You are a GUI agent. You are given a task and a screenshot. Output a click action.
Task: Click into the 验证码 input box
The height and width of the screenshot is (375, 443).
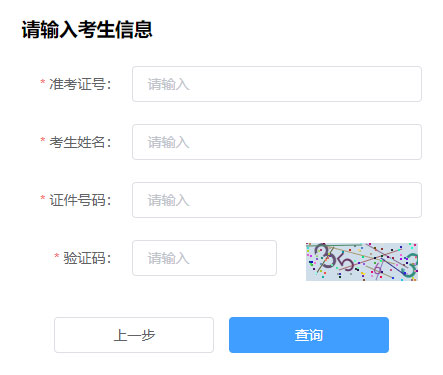[204, 258]
